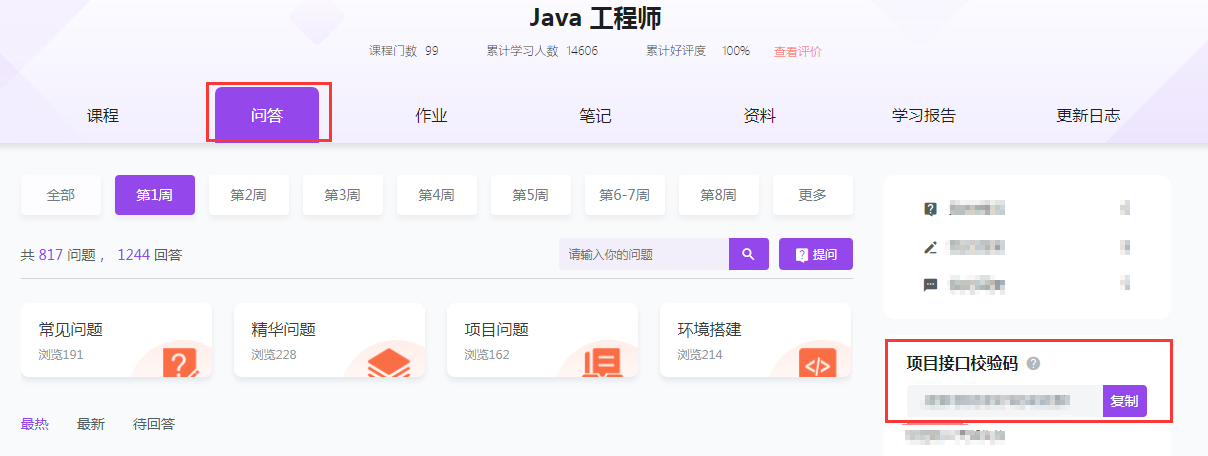Click the 项目接口校验码 heading
This screenshot has width=1208, height=456.
click(x=962, y=364)
